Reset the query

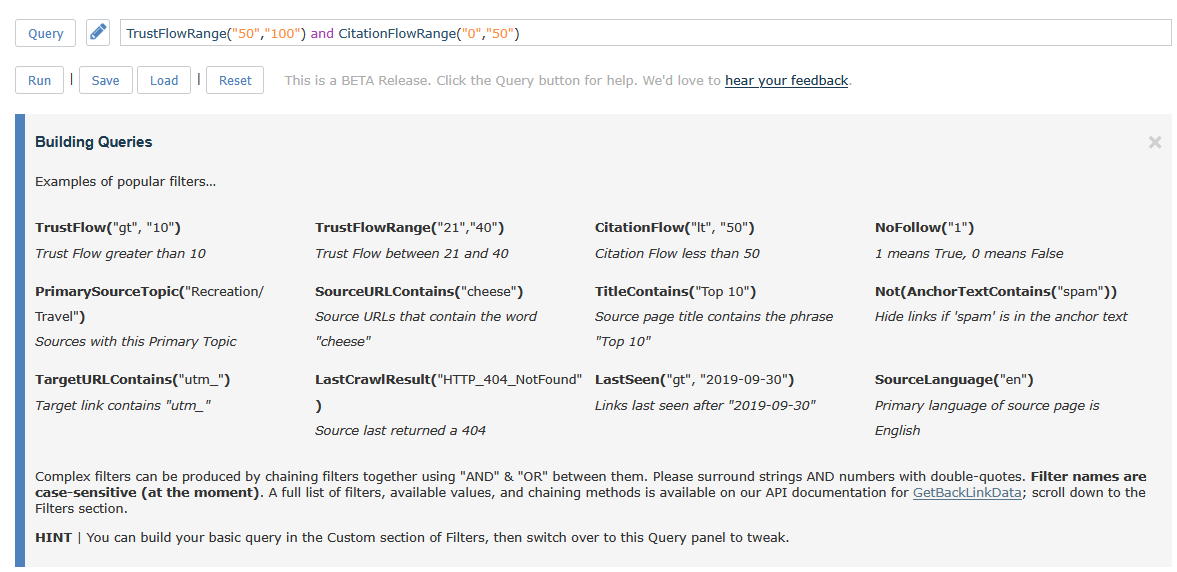[235, 80]
